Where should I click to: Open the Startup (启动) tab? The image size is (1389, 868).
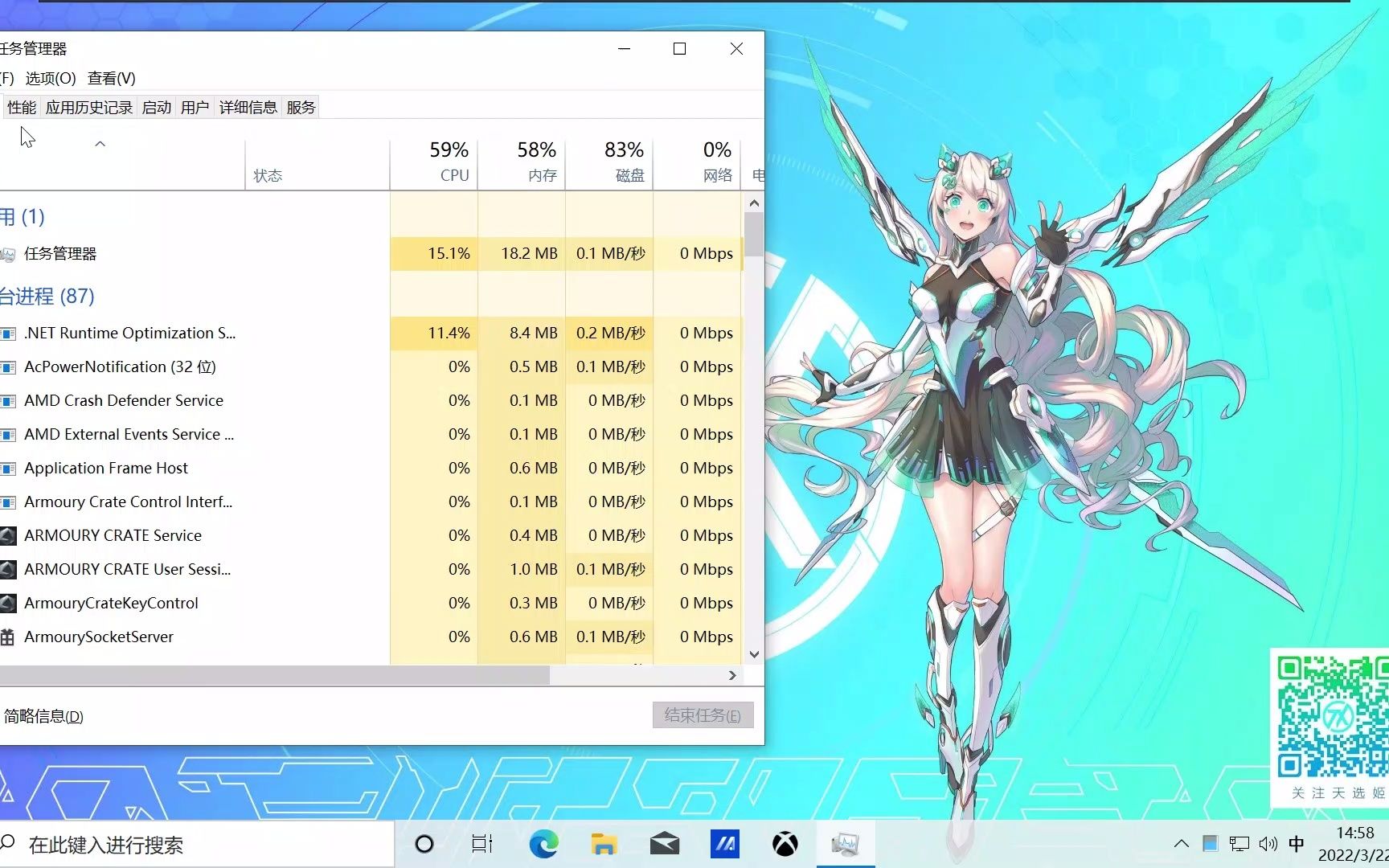[157, 108]
